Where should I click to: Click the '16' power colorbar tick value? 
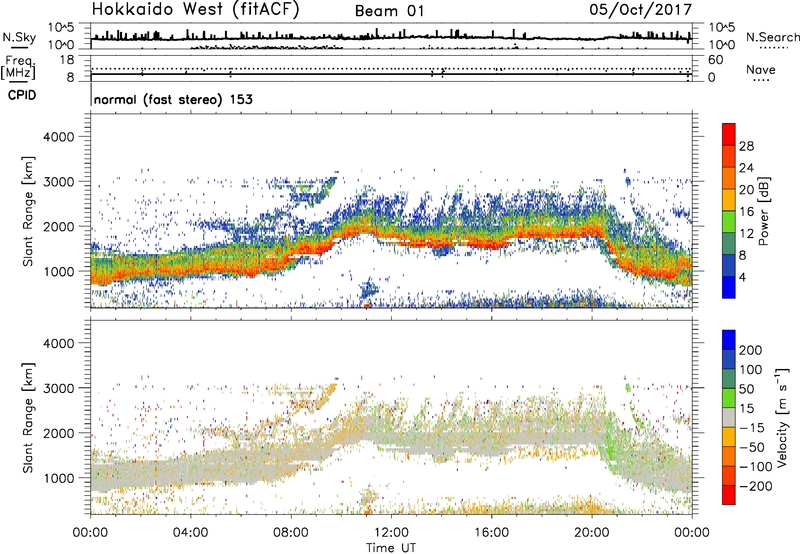tap(746, 212)
